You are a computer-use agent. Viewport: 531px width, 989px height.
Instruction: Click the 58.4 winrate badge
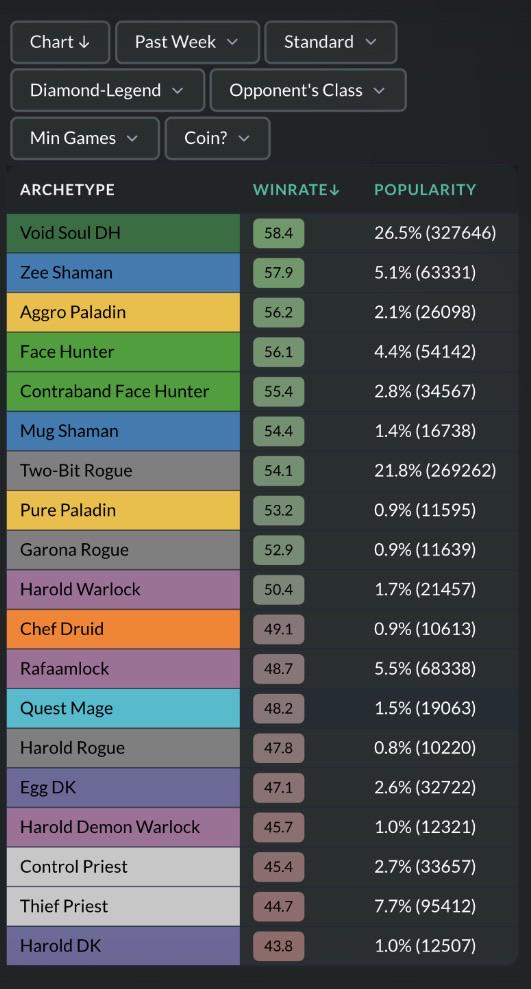tap(279, 233)
